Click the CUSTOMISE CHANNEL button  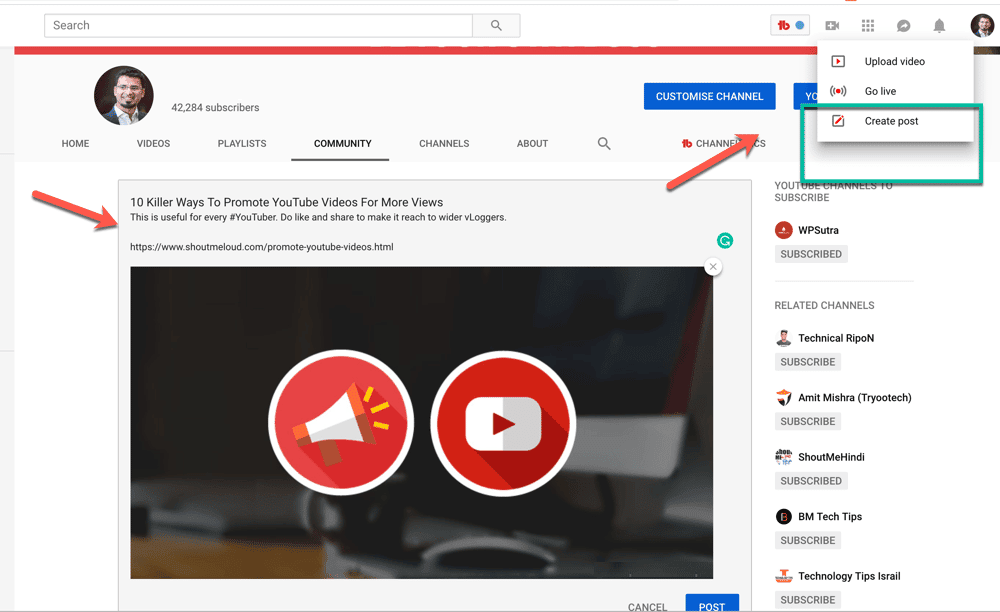tap(709, 96)
